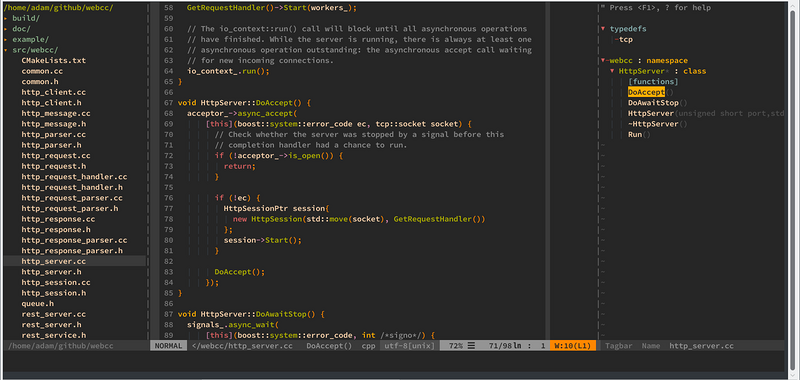
Task: Open http_parser.cc file
Action: [54, 135]
